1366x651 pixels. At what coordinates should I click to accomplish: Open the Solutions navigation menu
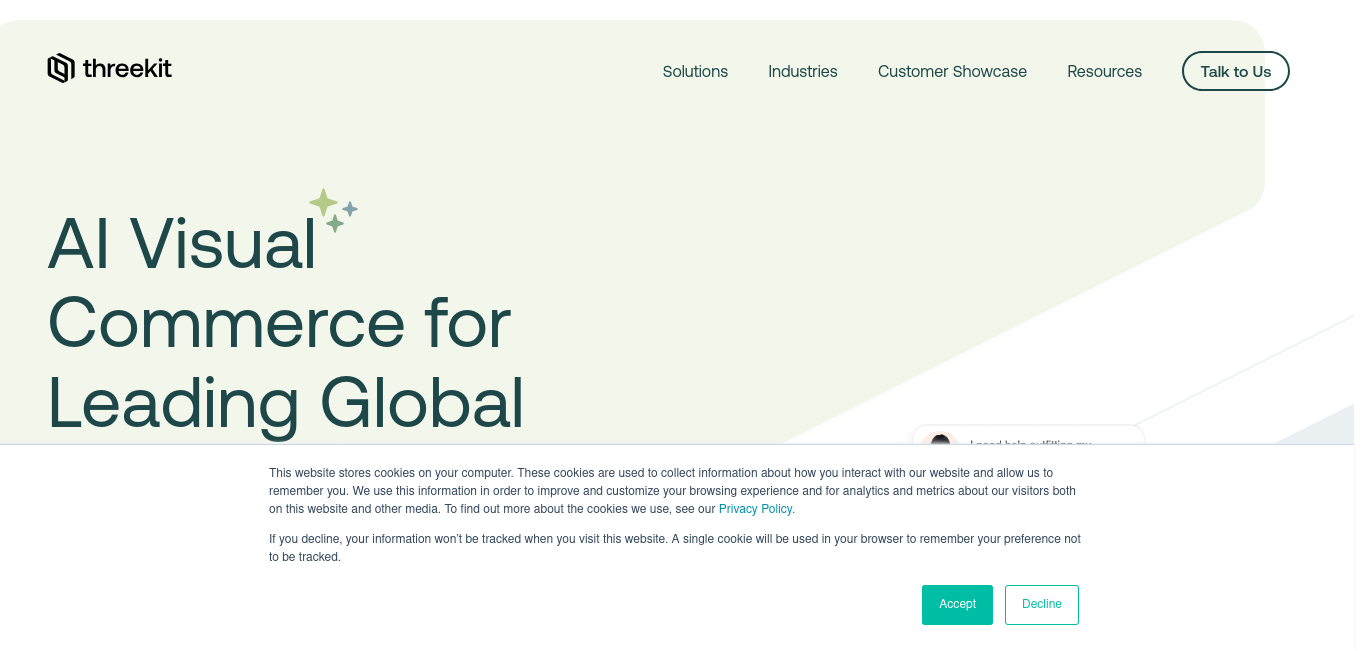coord(695,71)
